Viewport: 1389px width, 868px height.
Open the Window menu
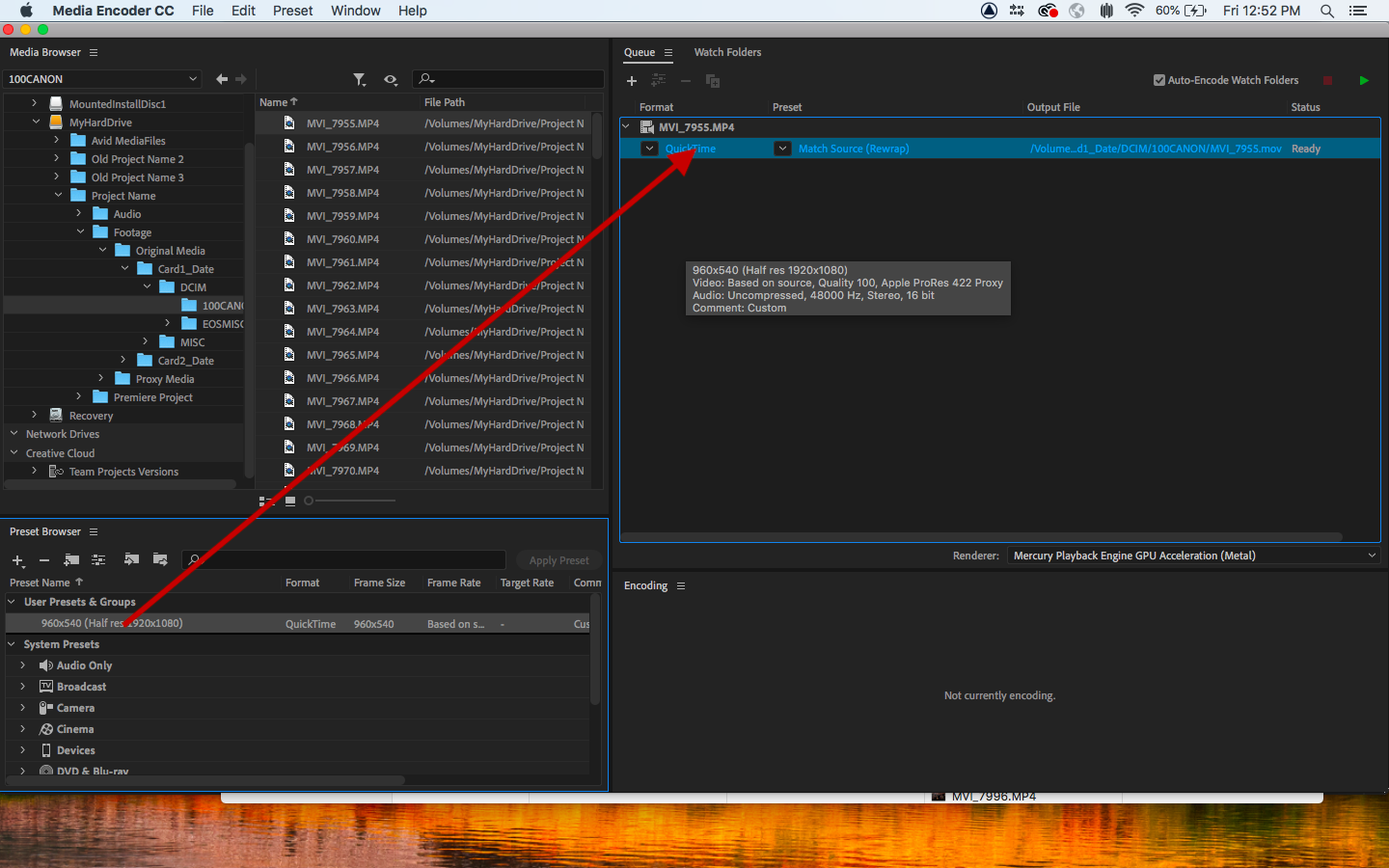click(x=356, y=11)
